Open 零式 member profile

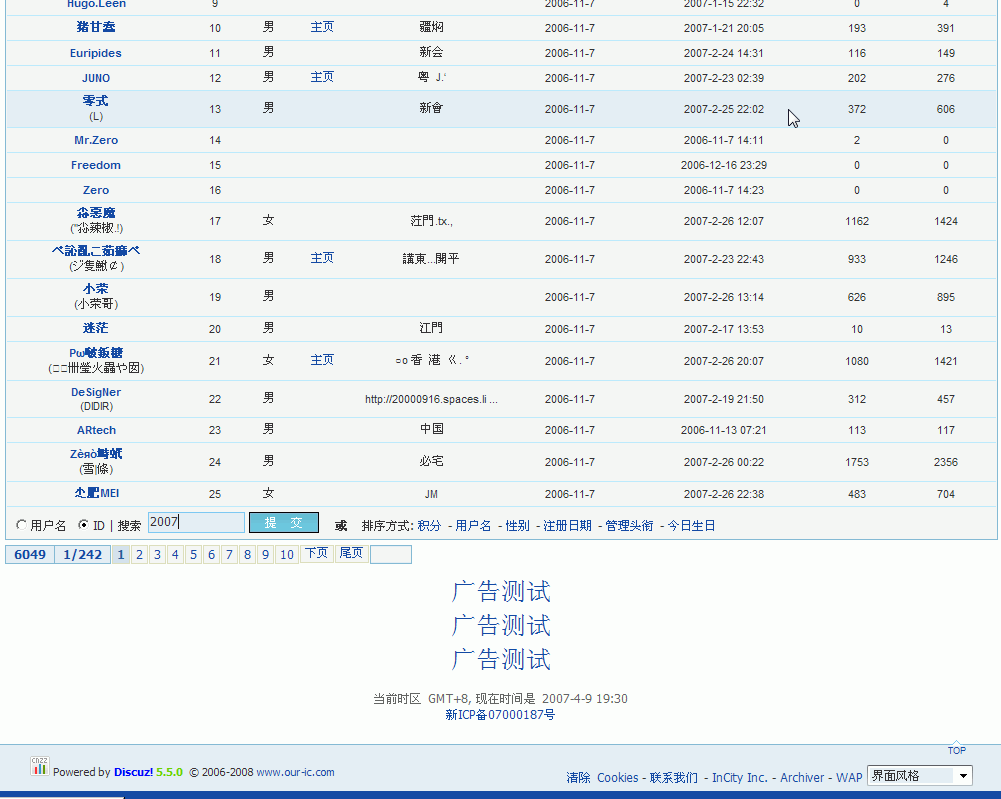click(96, 101)
